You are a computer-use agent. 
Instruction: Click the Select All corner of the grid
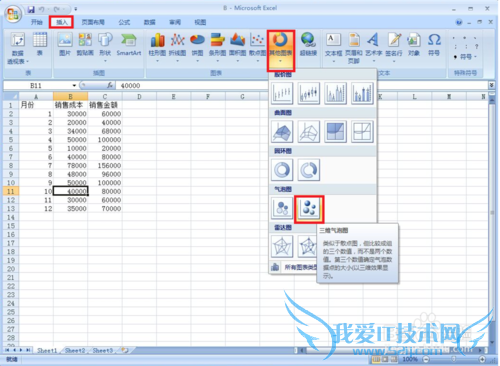tap(11, 97)
